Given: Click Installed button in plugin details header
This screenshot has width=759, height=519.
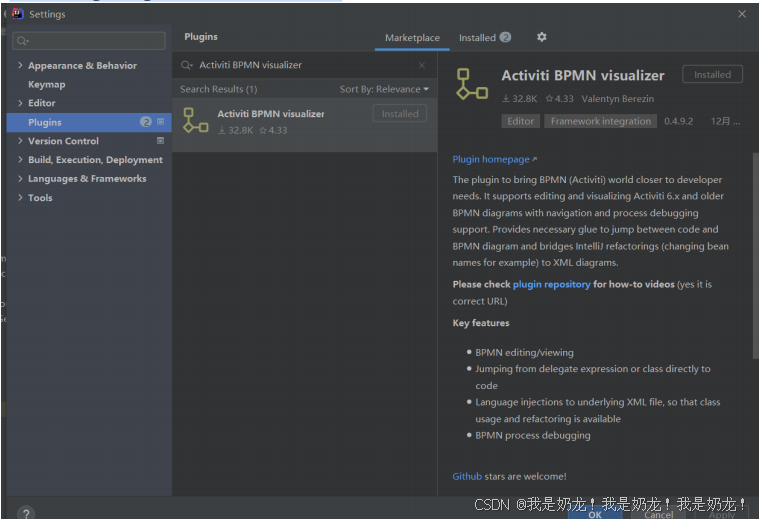Looking at the screenshot, I should click(712, 75).
